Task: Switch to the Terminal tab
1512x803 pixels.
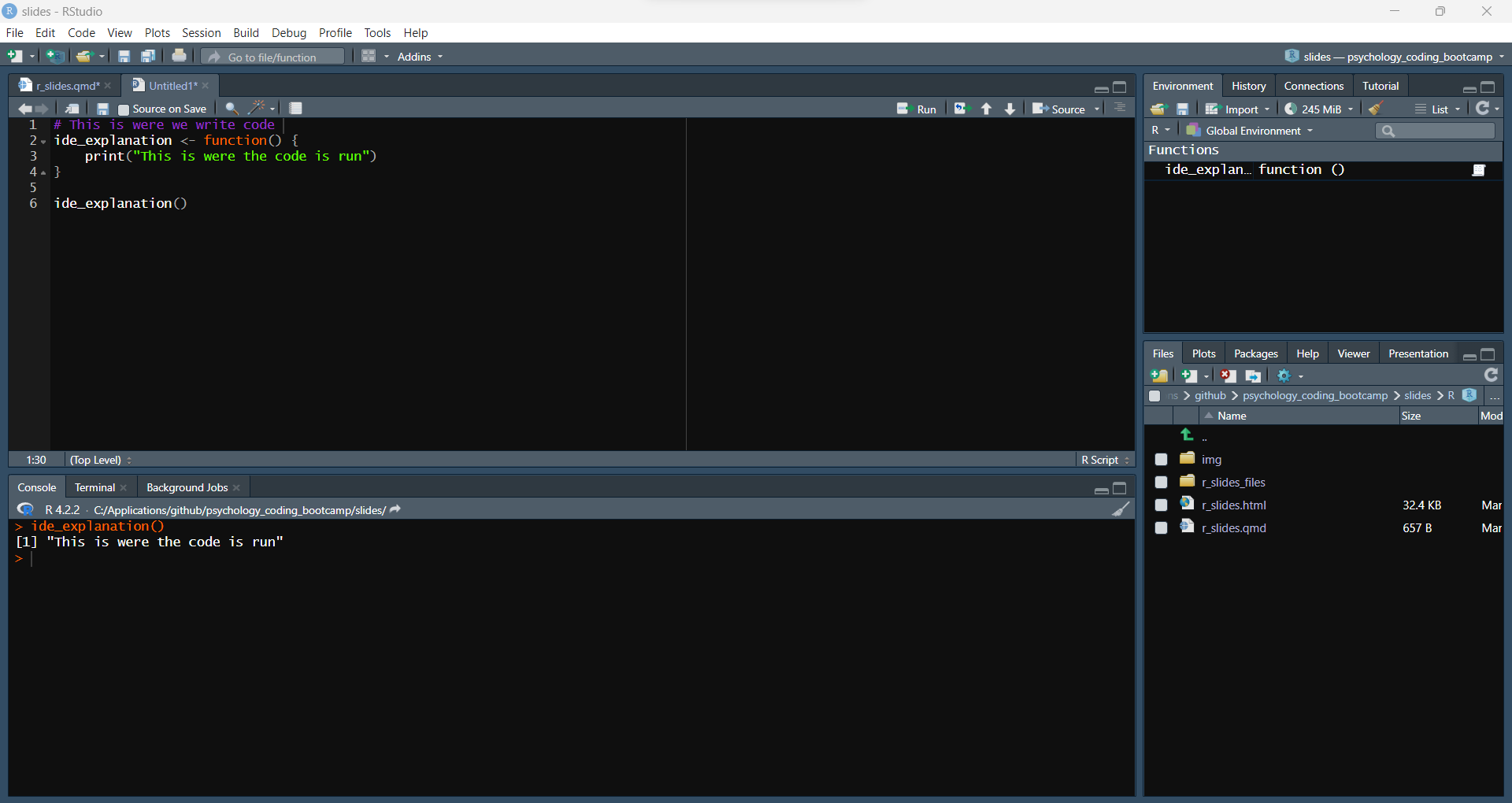Action: [x=94, y=487]
